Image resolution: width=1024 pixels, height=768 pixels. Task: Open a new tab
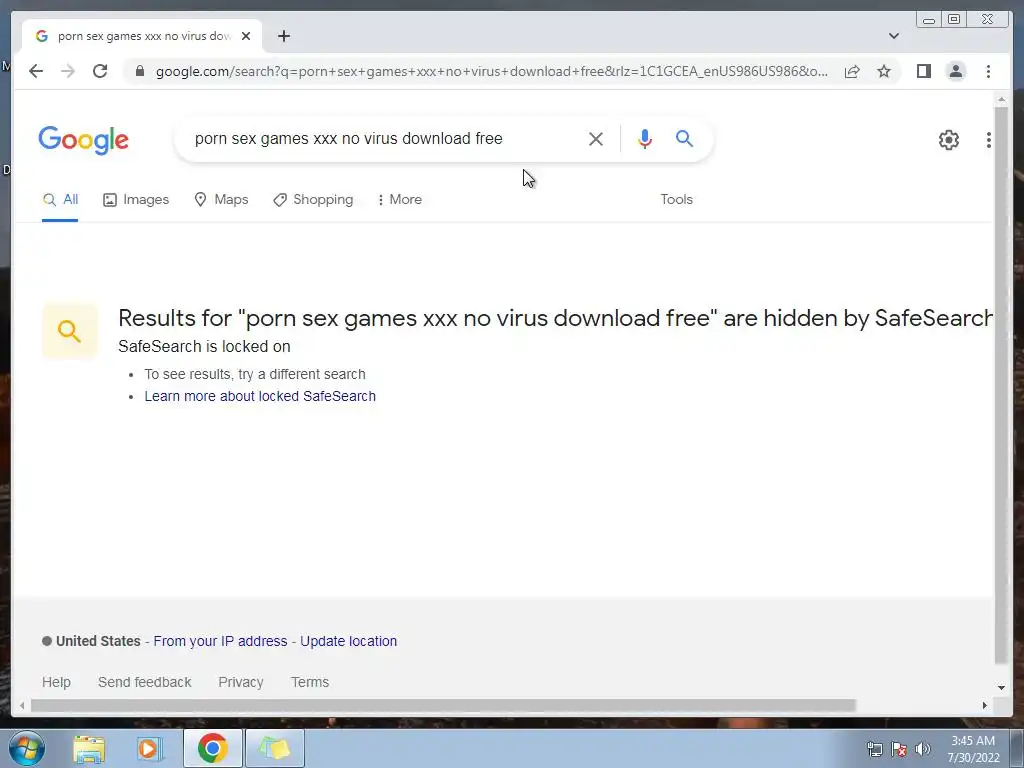pyautogui.click(x=283, y=36)
